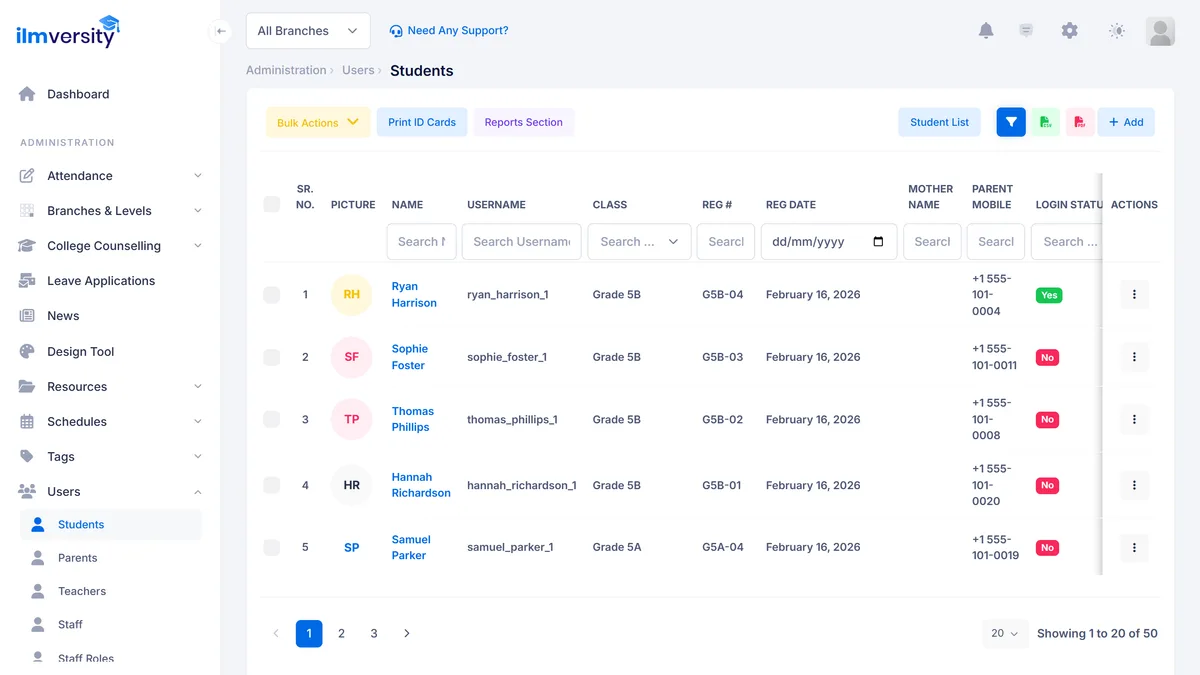
Task: Open Sophie Foster's name link
Action: pyautogui.click(x=410, y=357)
